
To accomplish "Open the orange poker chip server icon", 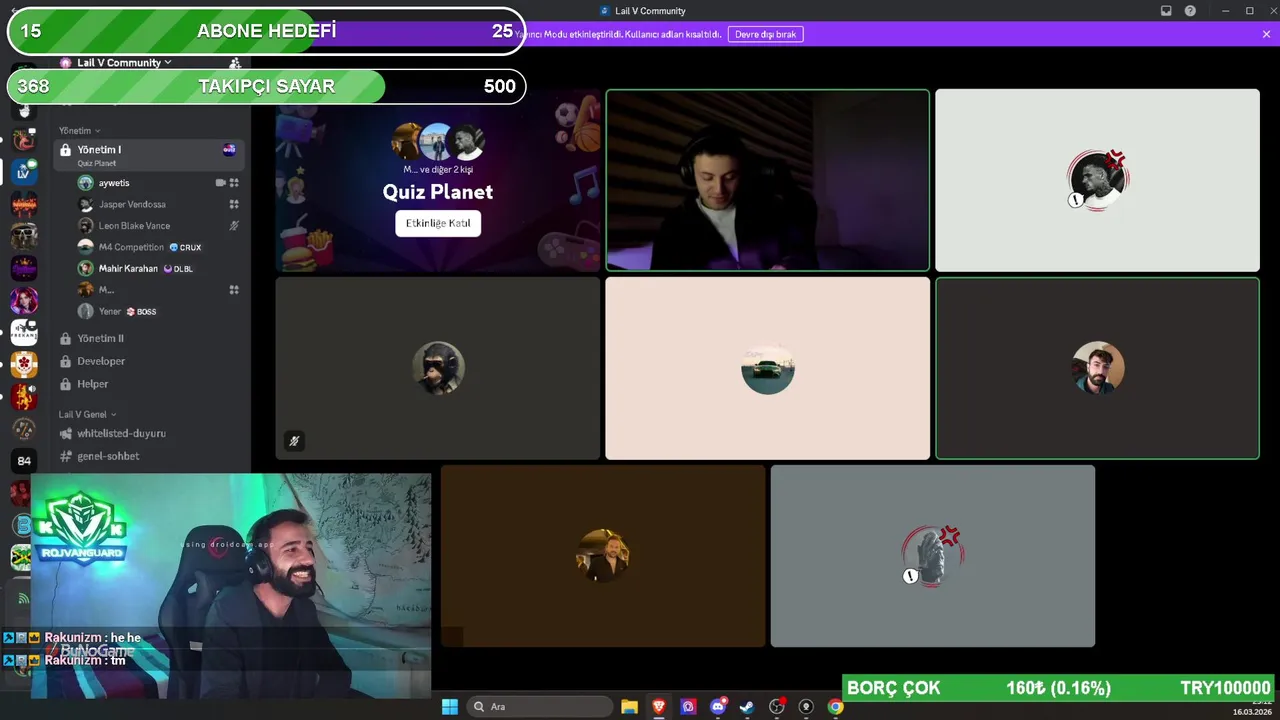I will pyautogui.click(x=24, y=365).
